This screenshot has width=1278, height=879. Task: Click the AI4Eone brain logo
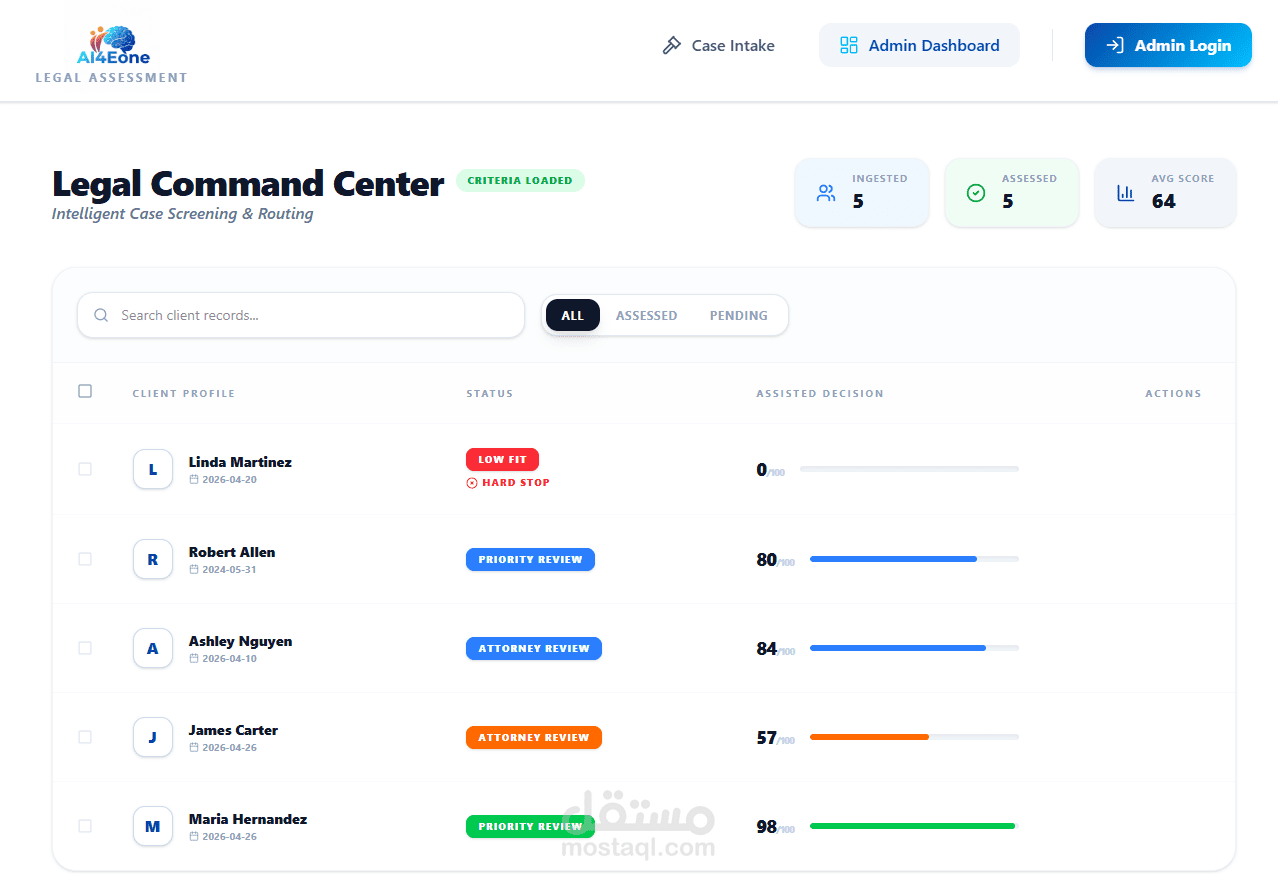click(113, 46)
